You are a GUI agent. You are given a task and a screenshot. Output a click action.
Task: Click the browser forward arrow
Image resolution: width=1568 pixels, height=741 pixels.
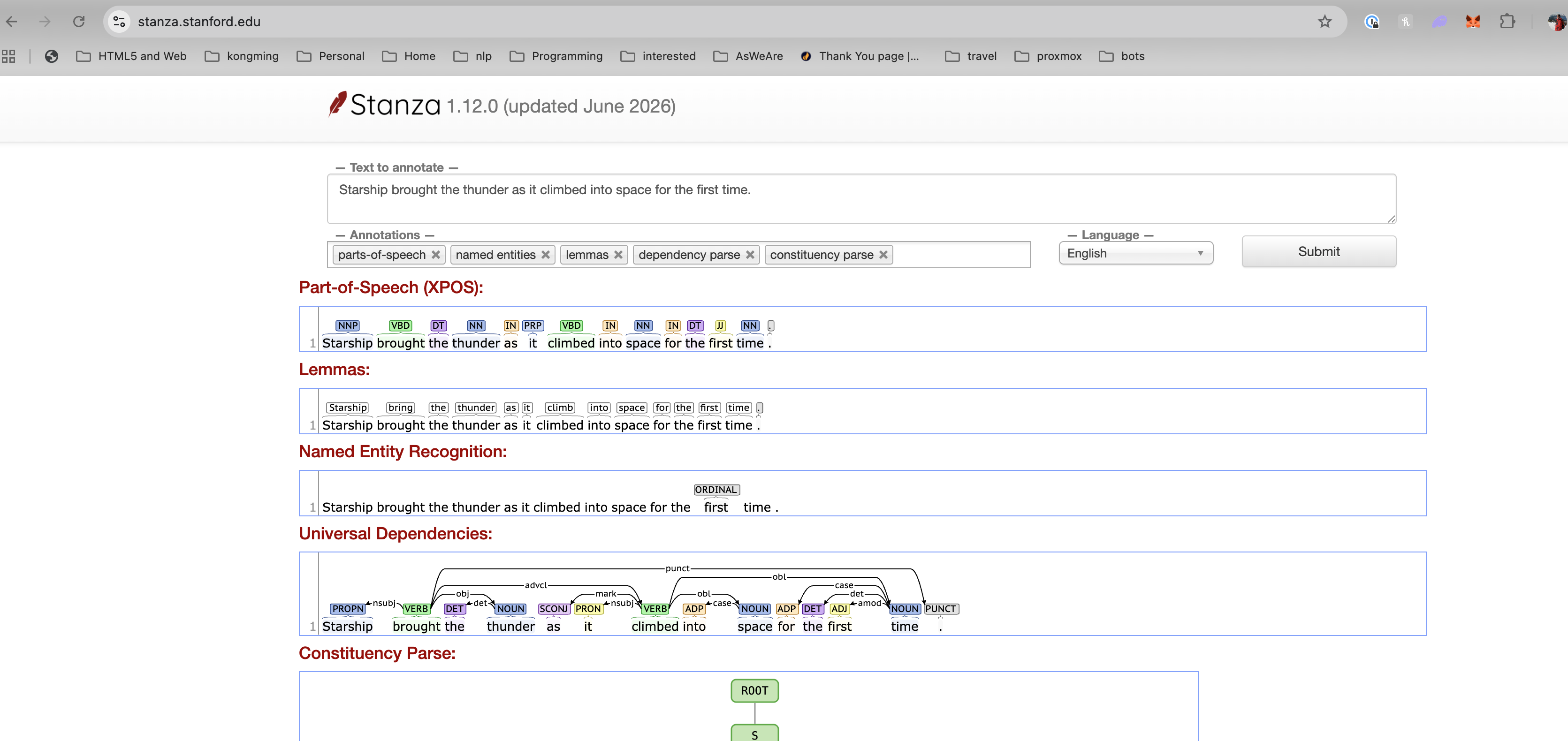click(x=45, y=22)
